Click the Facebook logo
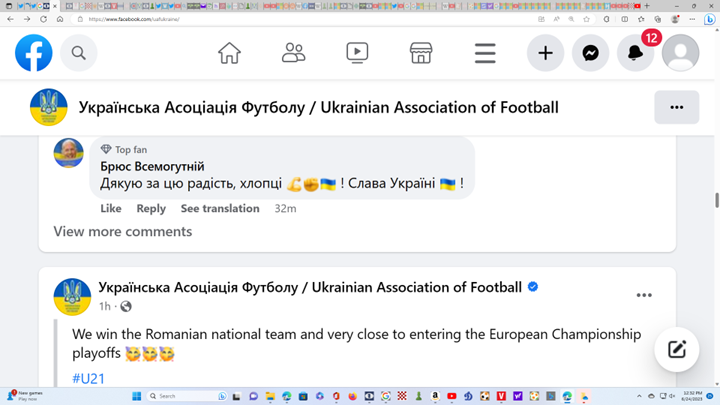The height and width of the screenshot is (405, 720). click(33, 53)
